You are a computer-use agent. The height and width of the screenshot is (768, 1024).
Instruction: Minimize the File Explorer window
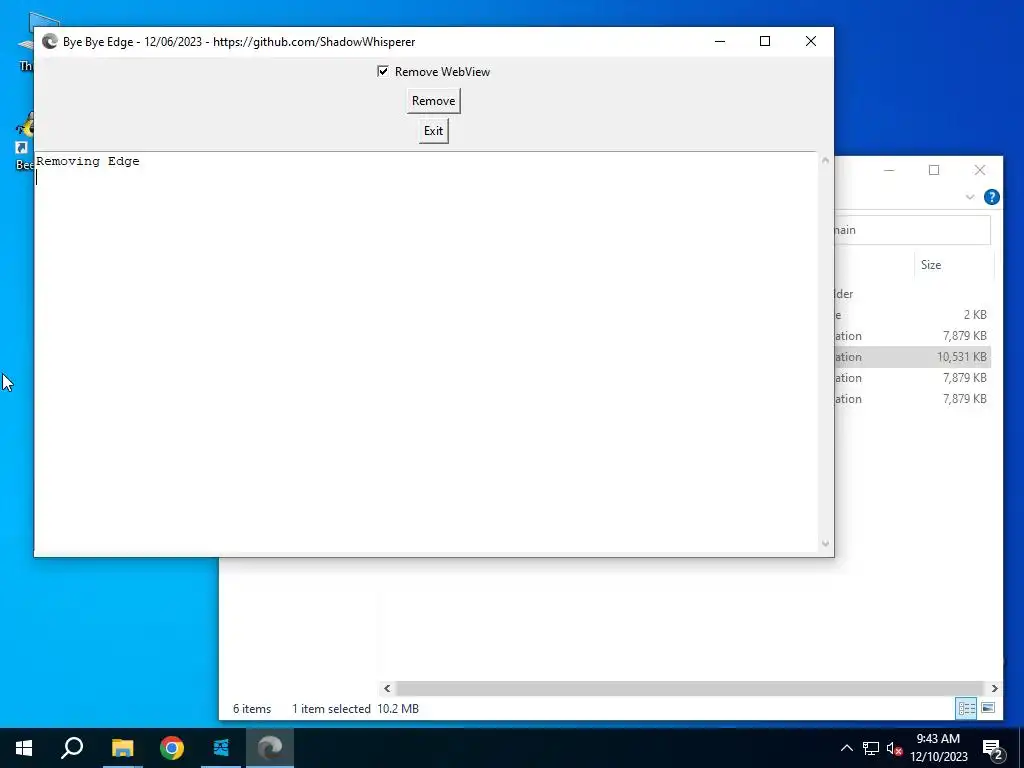pos(889,170)
